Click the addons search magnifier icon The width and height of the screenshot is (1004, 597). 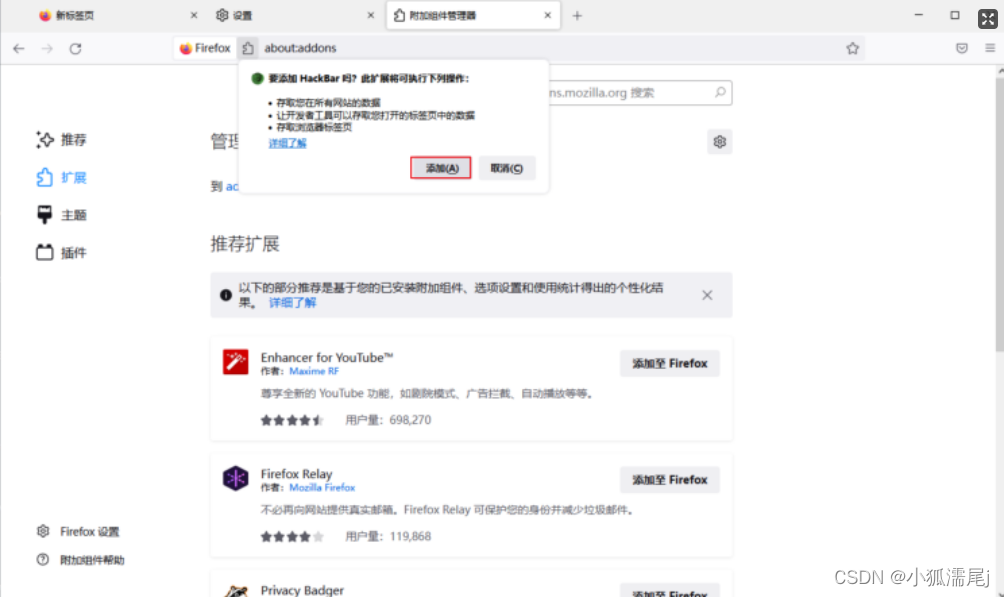click(x=720, y=92)
